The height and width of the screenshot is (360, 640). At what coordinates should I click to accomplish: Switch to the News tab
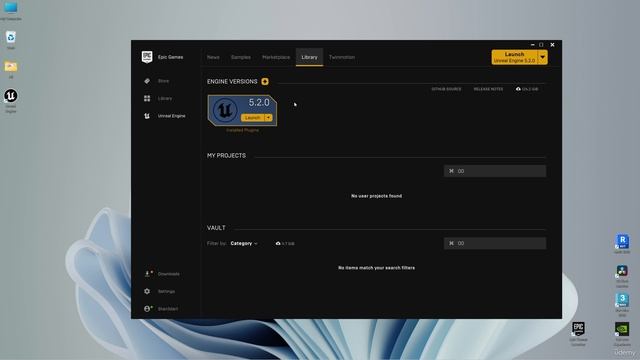click(x=213, y=57)
